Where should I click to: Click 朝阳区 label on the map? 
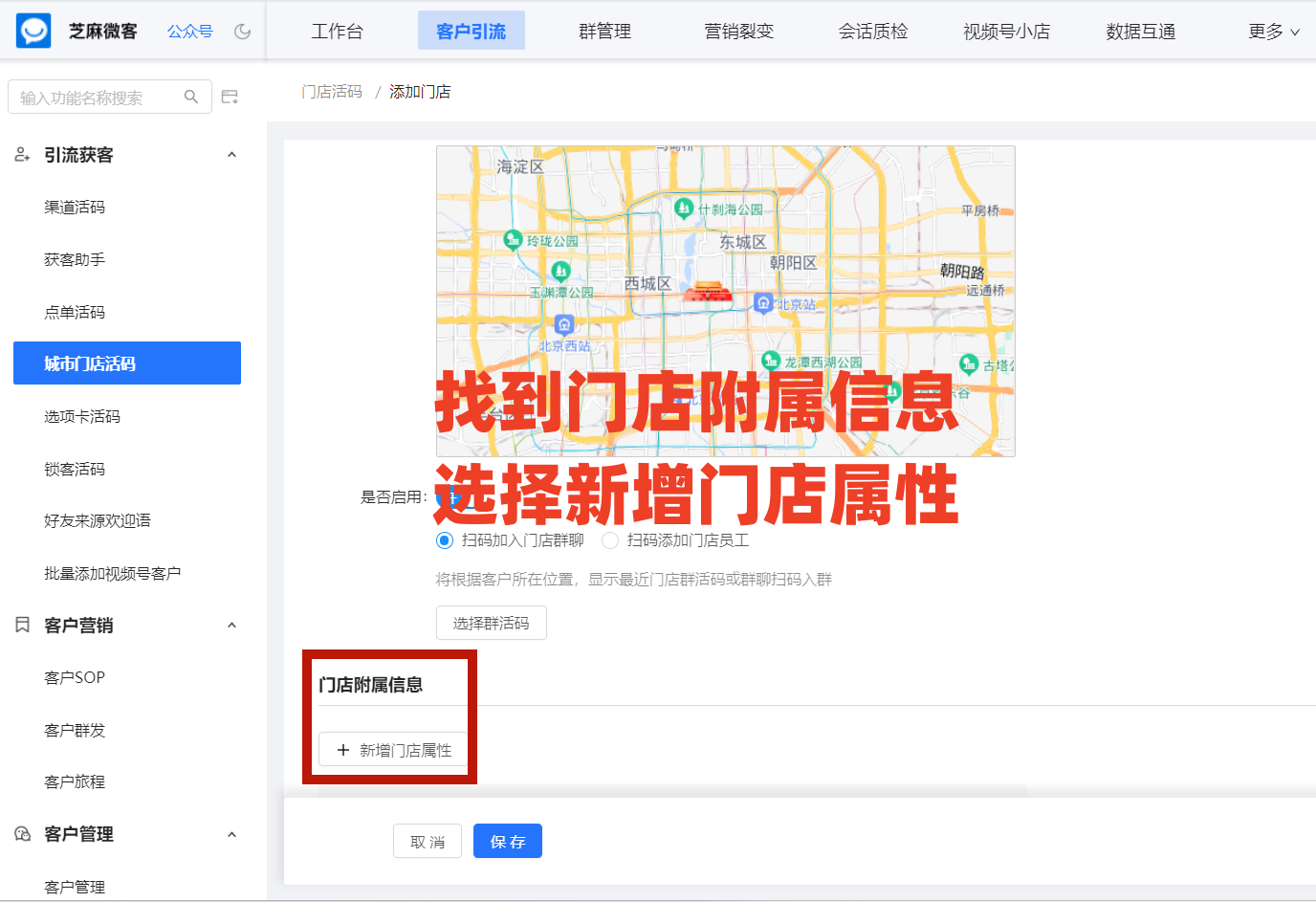pos(793,262)
